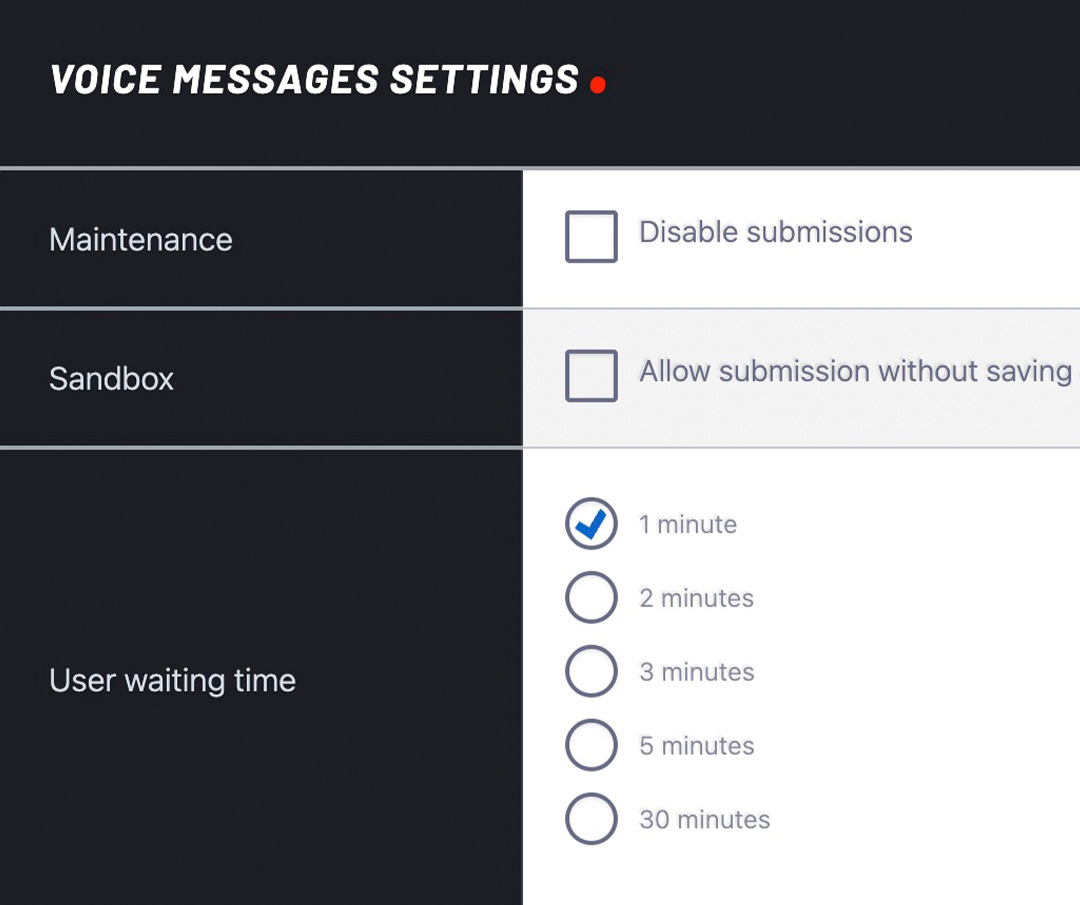
Task: Click the '3 minutes' option label
Action: pos(696,672)
